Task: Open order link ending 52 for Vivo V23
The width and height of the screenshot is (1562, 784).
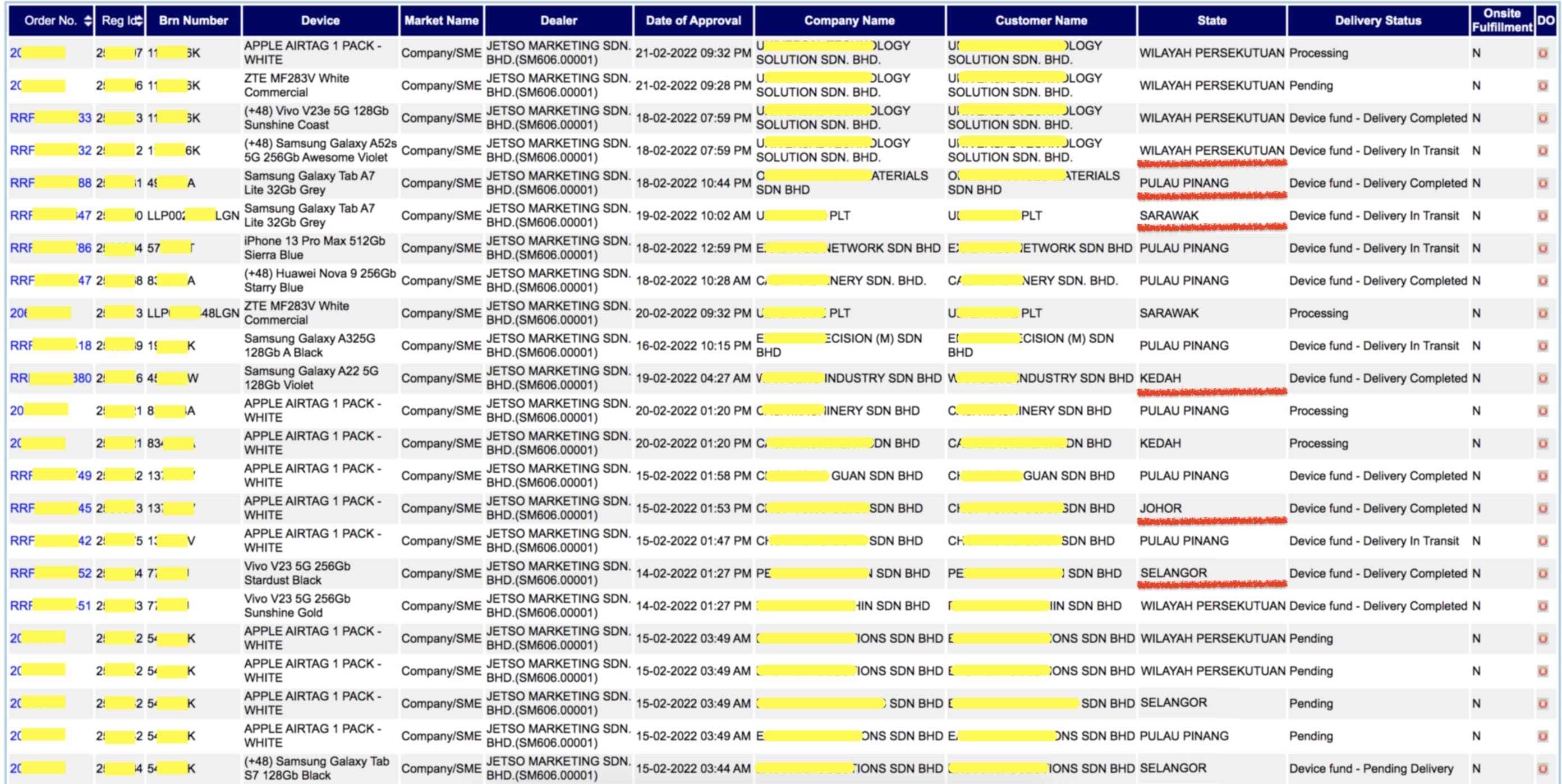Action: point(51,574)
